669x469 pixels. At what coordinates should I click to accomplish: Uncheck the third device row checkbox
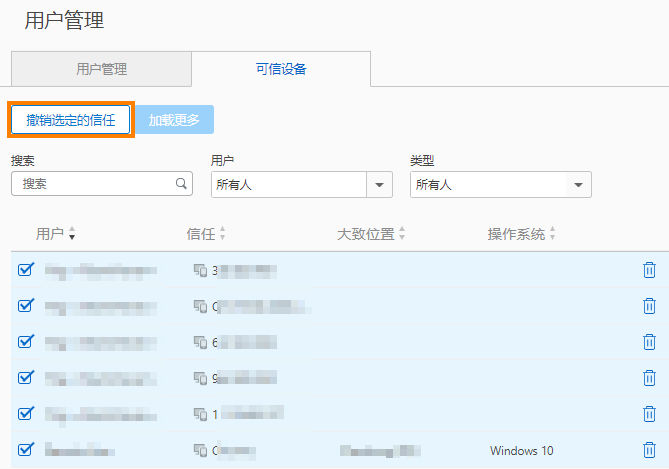26,341
